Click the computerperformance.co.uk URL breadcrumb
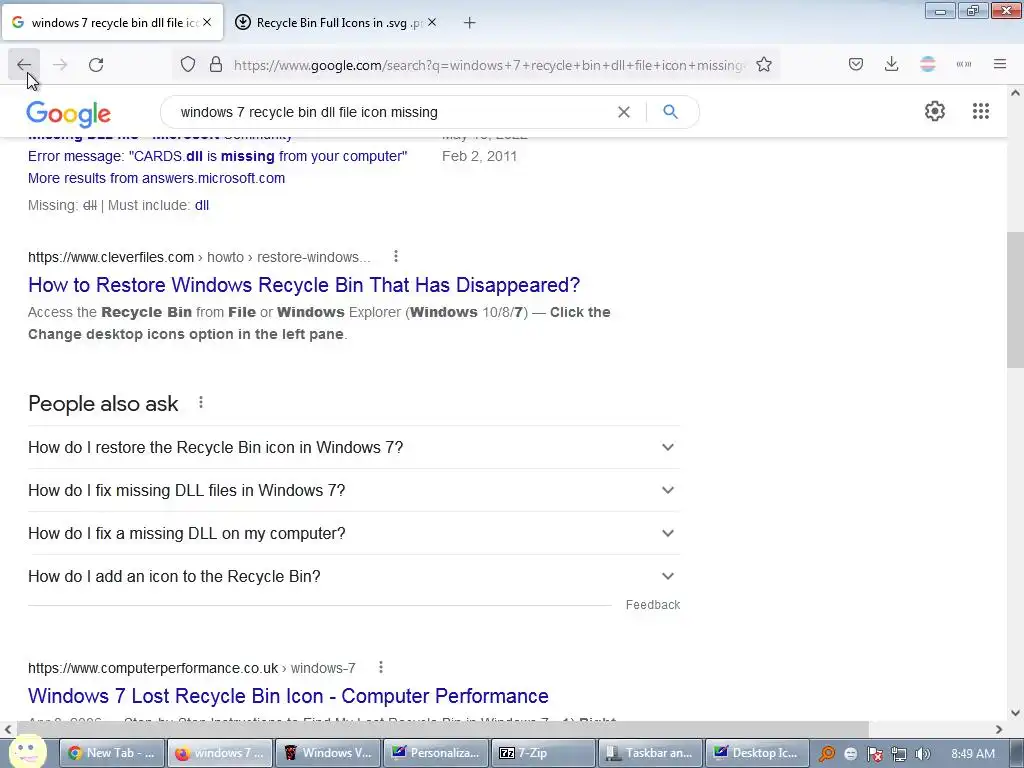 click(191, 668)
